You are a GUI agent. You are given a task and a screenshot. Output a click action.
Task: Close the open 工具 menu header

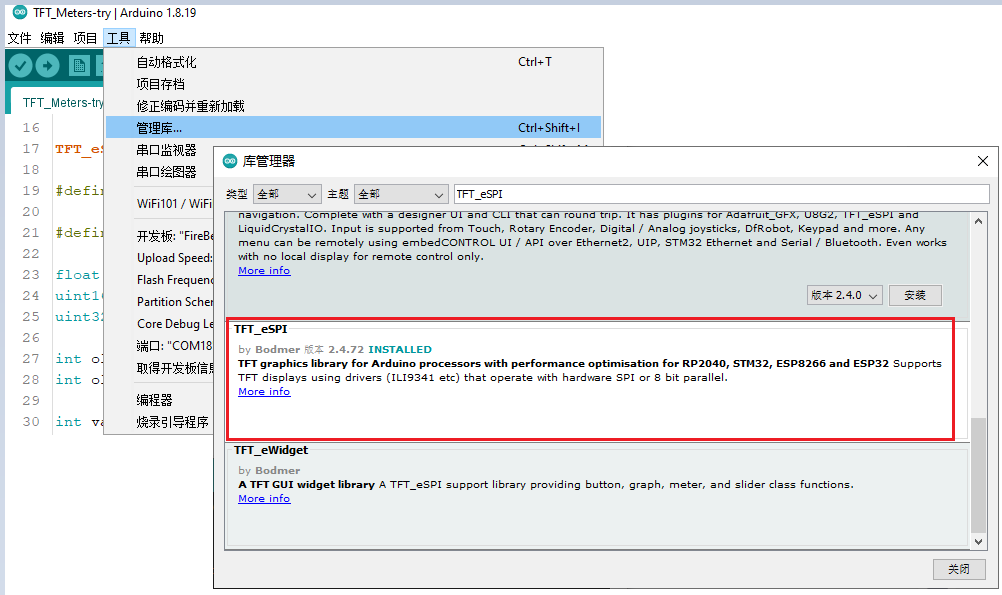[118, 38]
